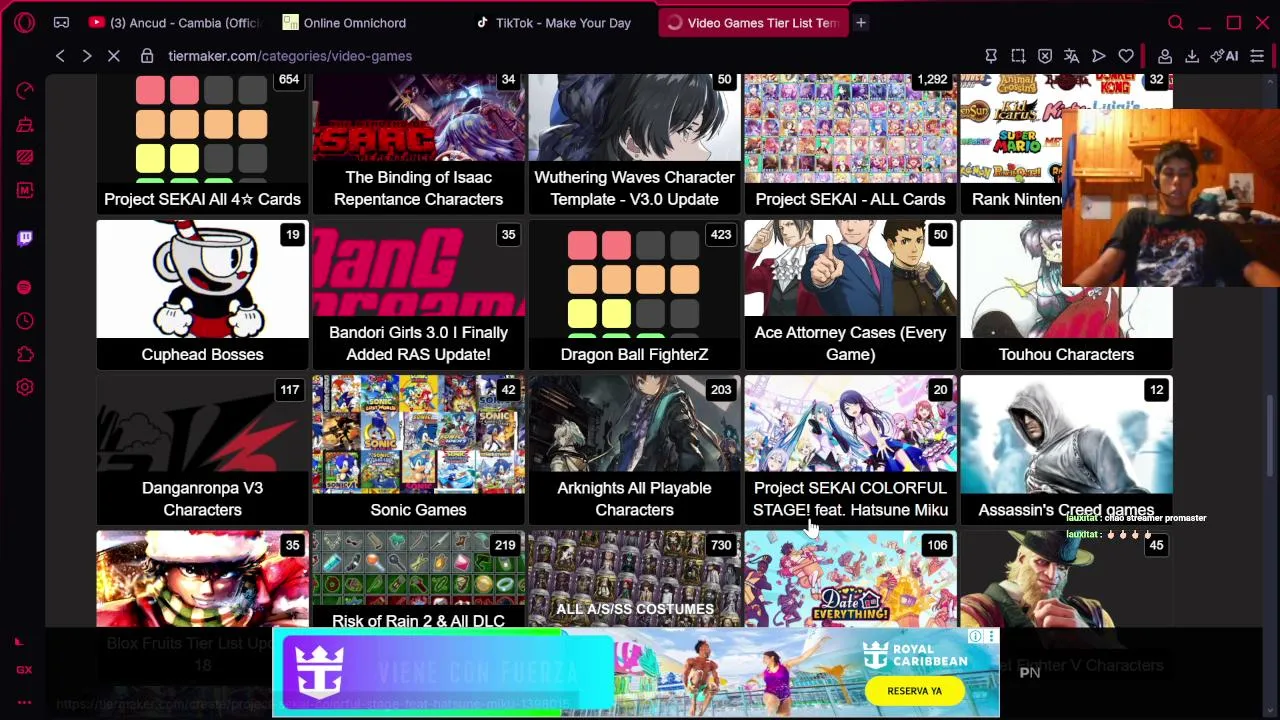Open Danganronpa V3 Characters template
1280x720 pixels.
[202, 450]
